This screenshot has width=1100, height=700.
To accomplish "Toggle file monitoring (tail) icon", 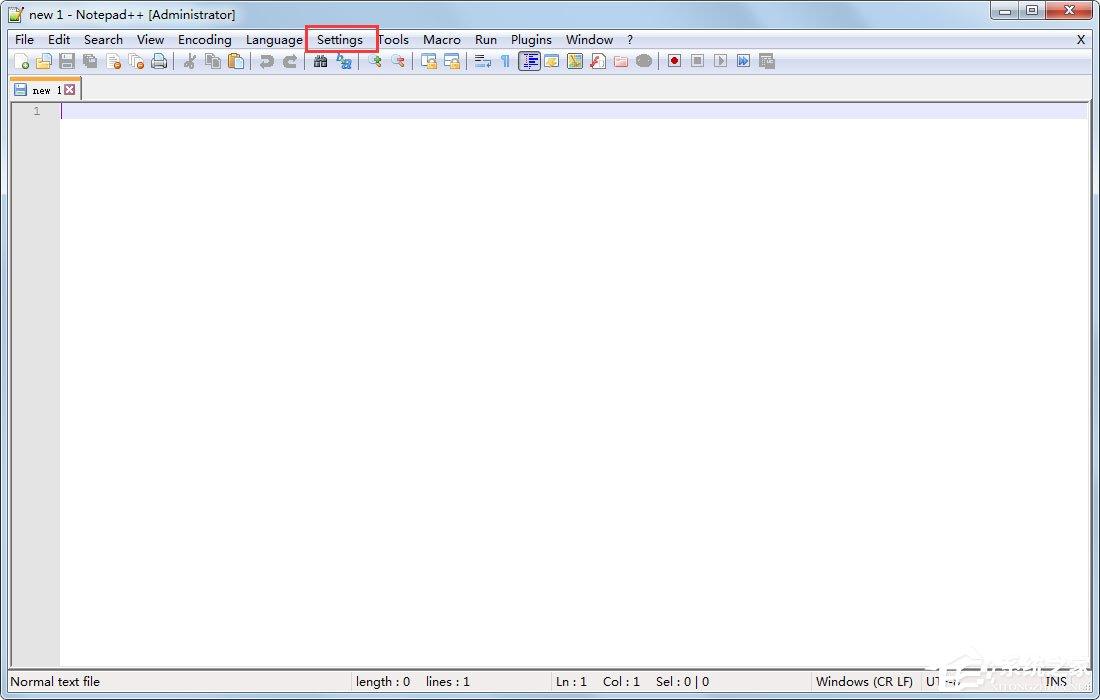I will [644, 62].
